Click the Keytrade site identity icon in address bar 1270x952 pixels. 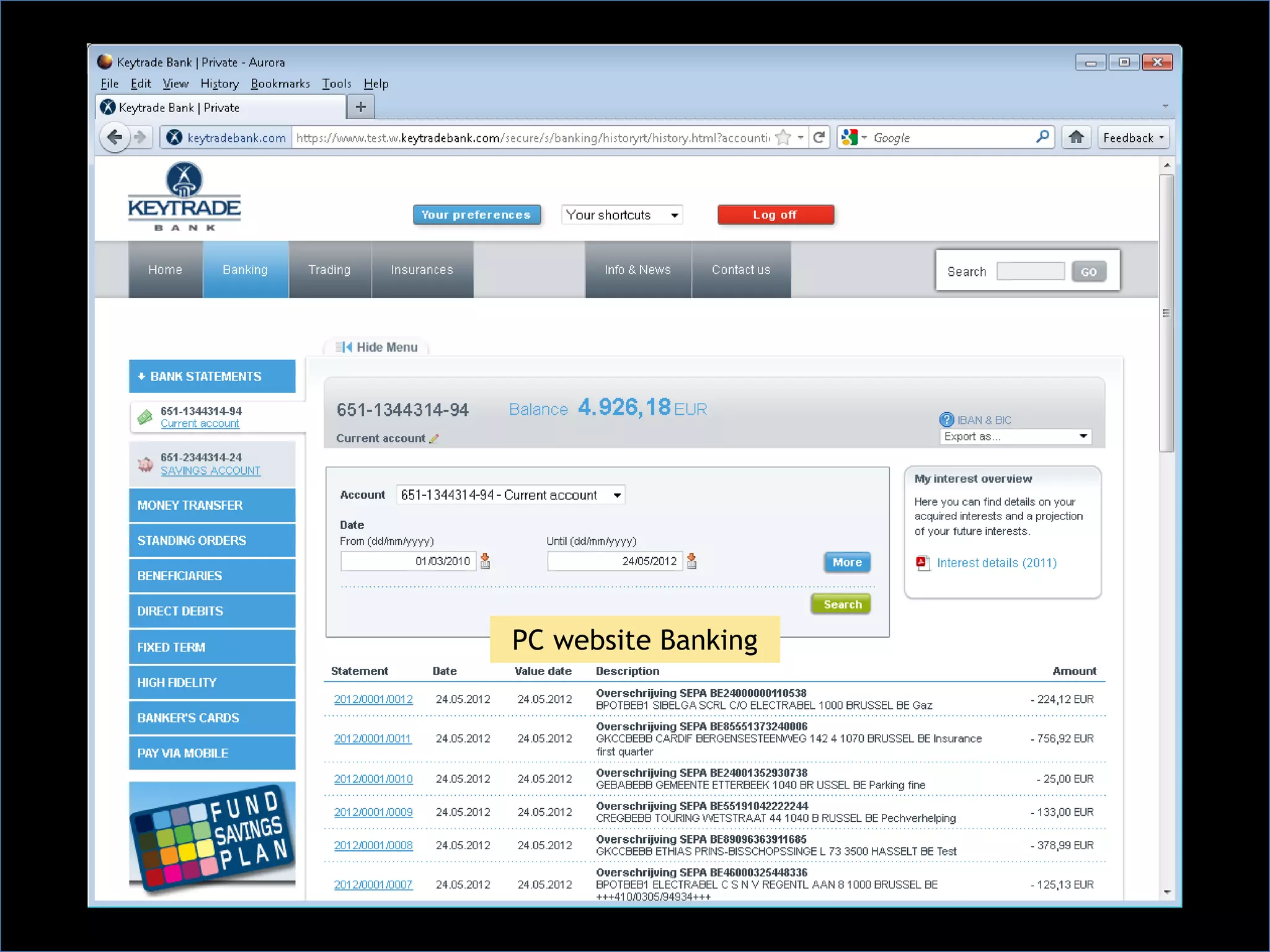[x=174, y=138]
